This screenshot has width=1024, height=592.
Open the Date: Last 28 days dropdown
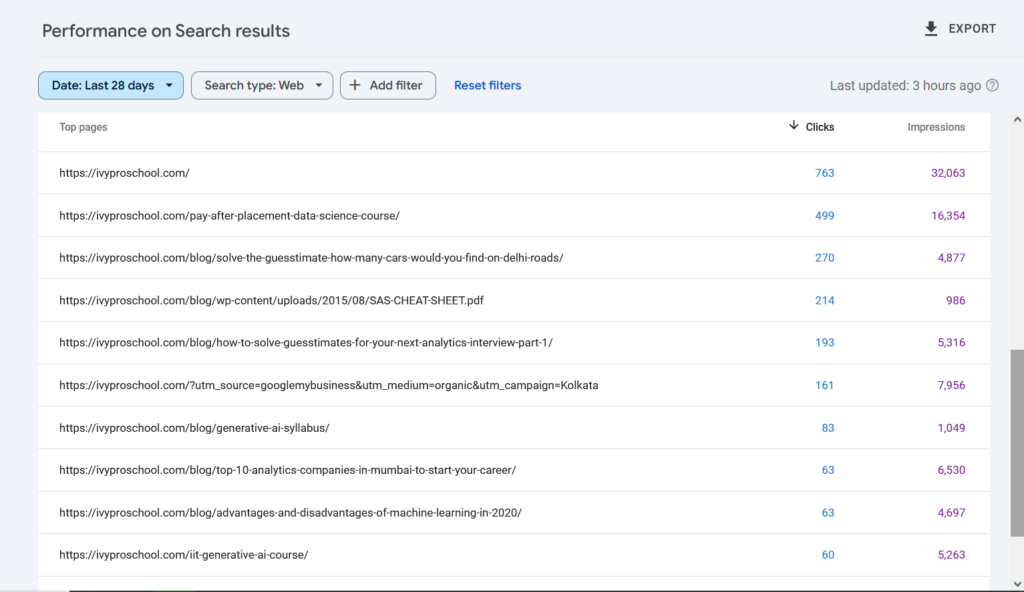(x=110, y=85)
